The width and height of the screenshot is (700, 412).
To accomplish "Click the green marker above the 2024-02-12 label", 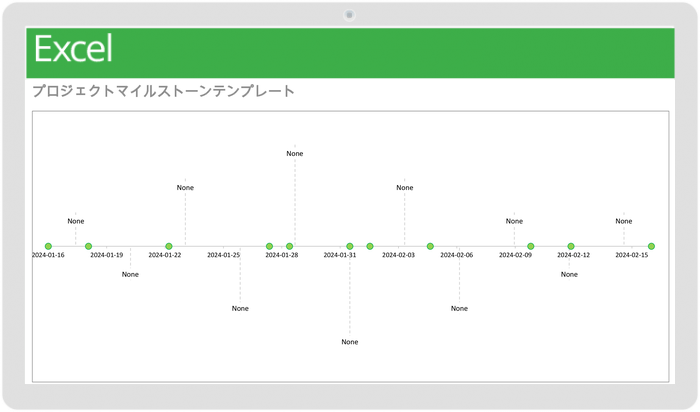I will (x=571, y=246).
